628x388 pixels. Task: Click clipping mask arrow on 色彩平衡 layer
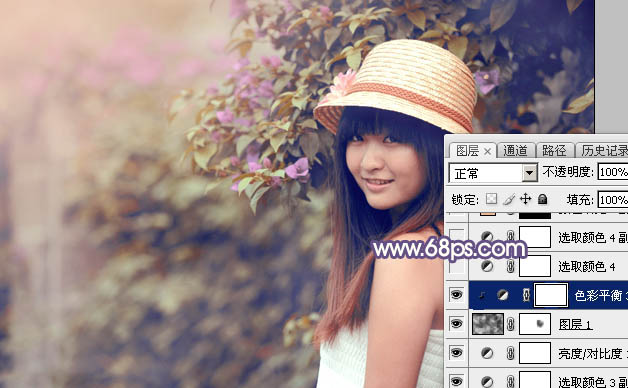(482, 296)
